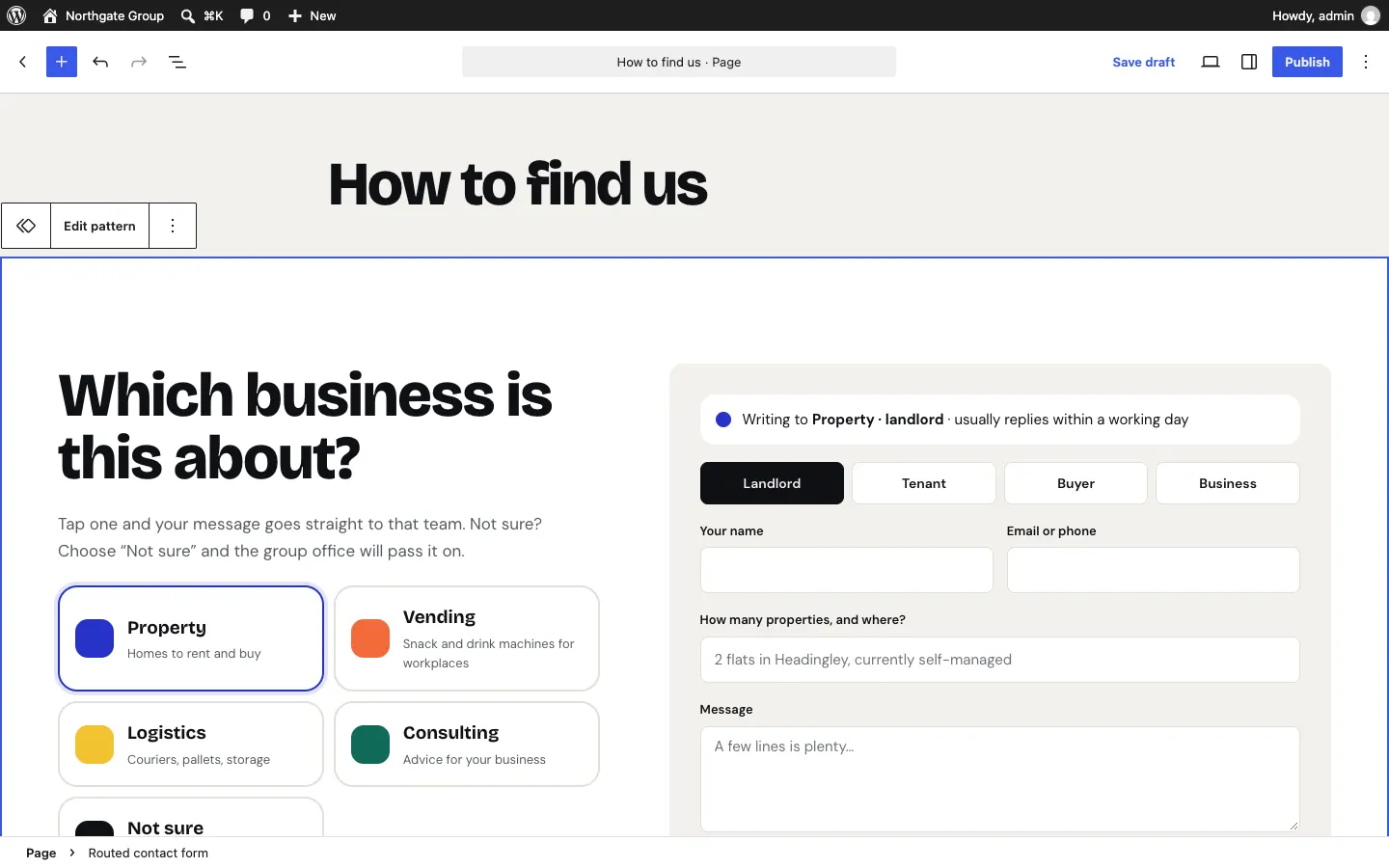Undo the last change

coord(100,62)
